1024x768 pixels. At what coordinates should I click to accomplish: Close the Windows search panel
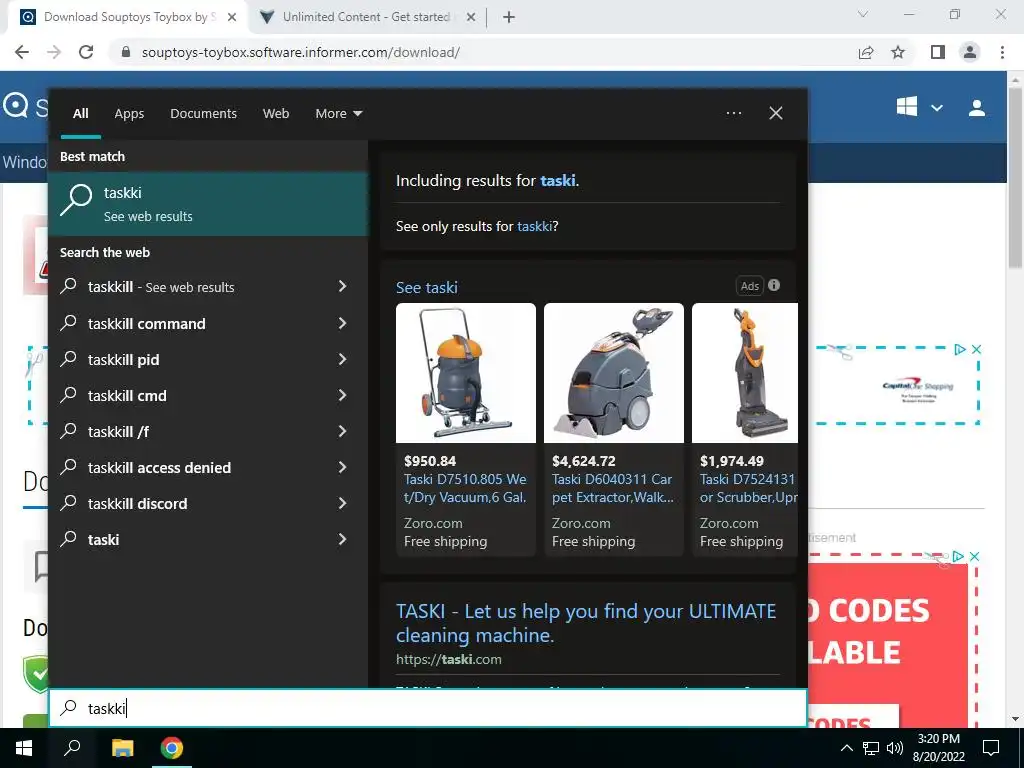tap(776, 113)
